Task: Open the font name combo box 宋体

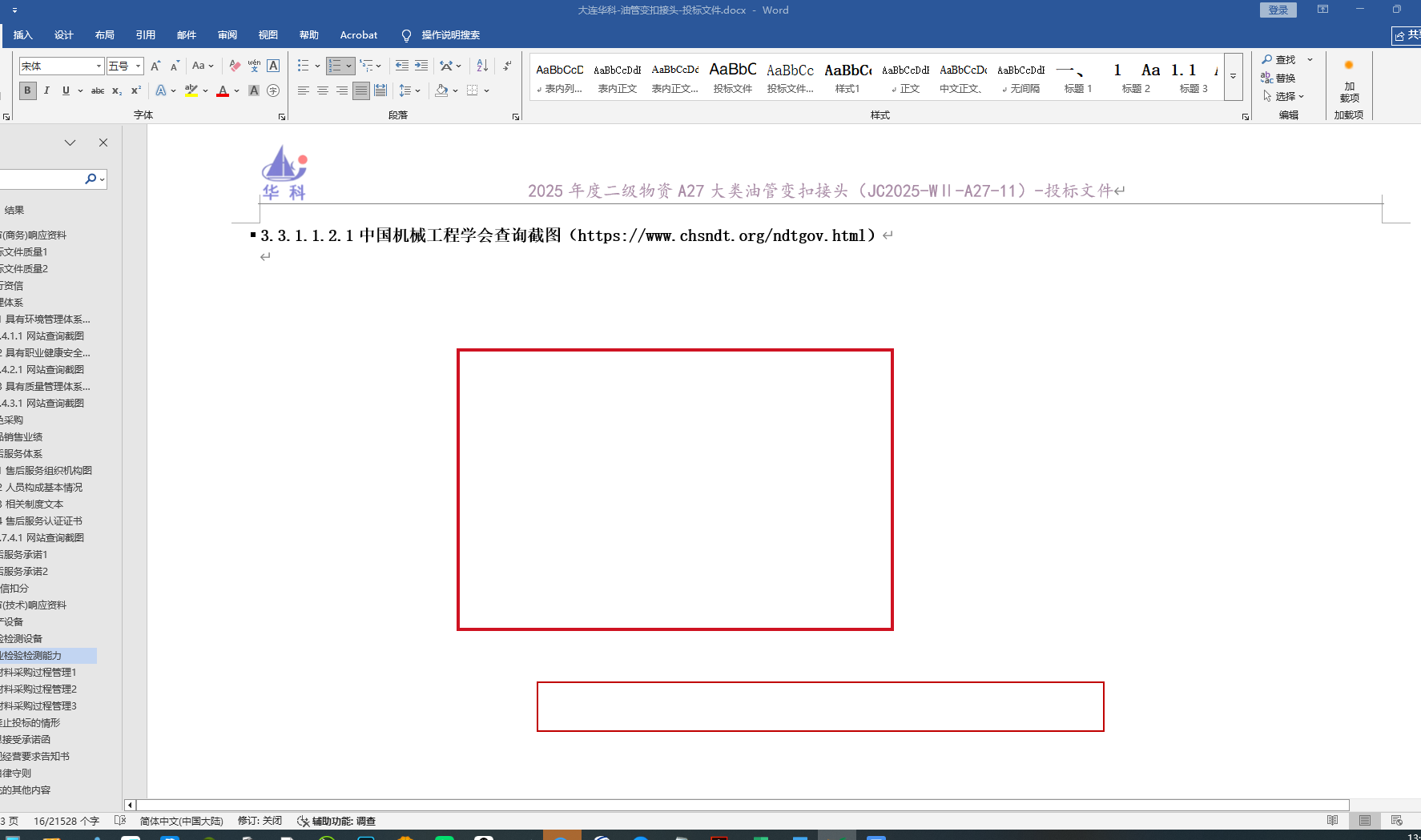Action: [x=62, y=66]
